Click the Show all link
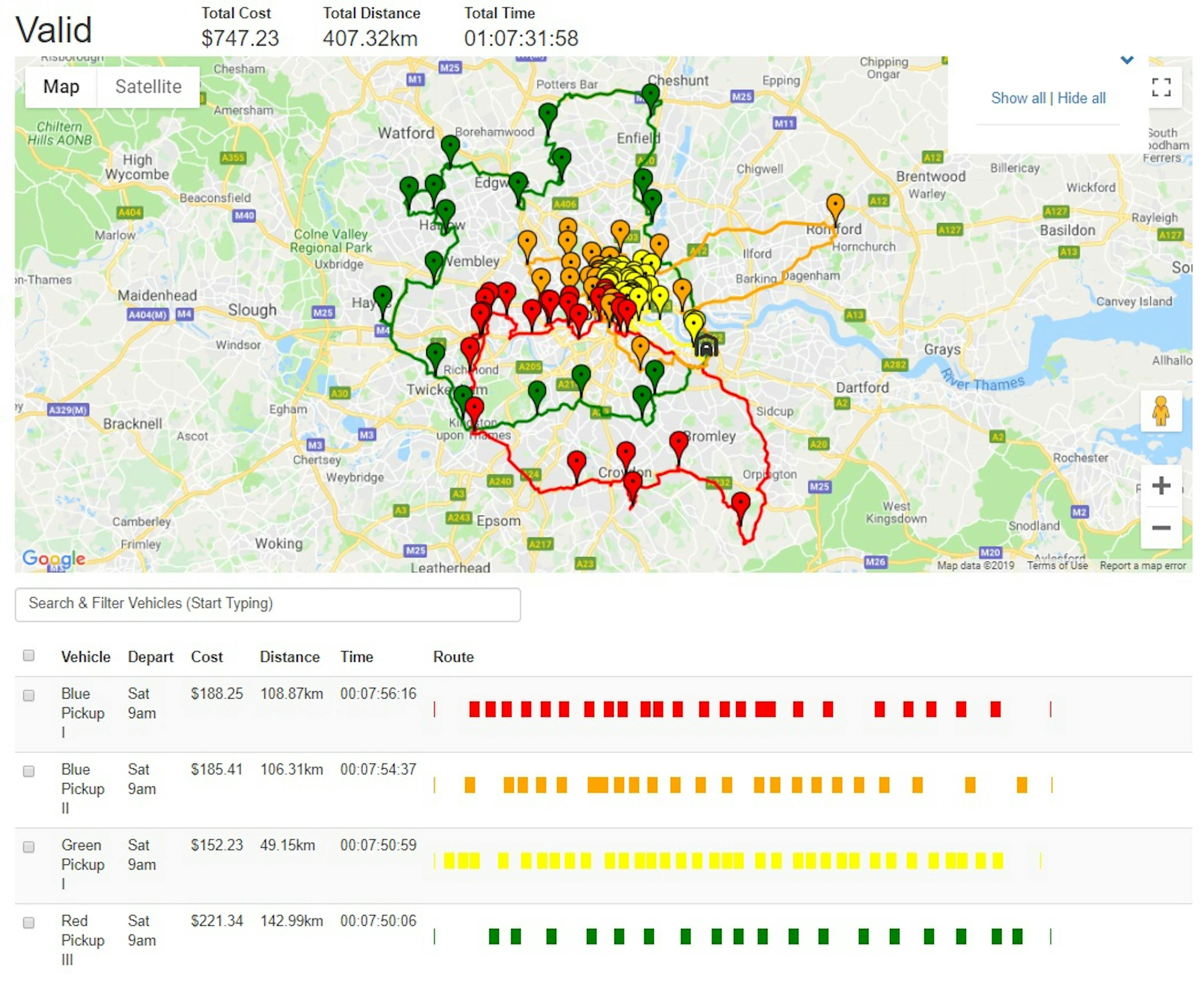The height and width of the screenshot is (995, 1204). point(1018,98)
